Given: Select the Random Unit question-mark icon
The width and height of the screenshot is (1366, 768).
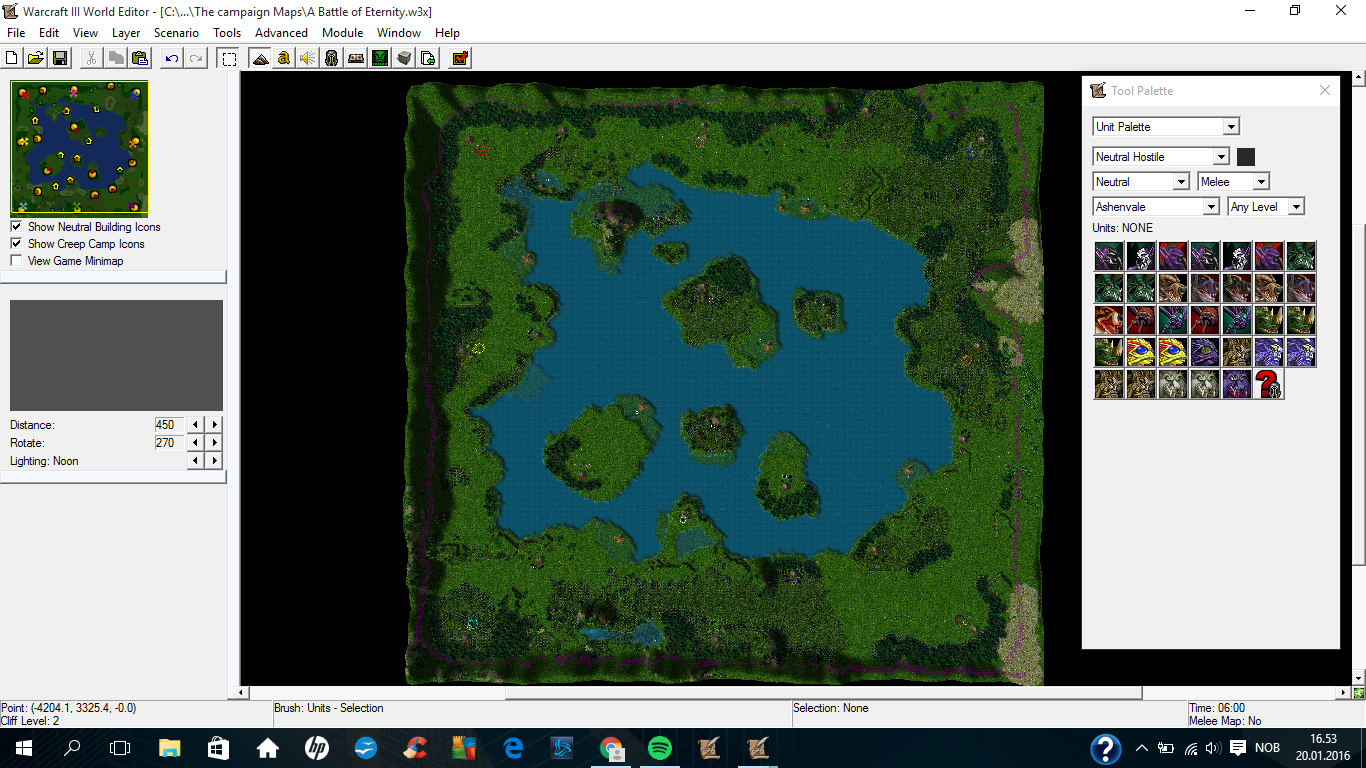Looking at the screenshot, I should click(x=1268, y=384).
